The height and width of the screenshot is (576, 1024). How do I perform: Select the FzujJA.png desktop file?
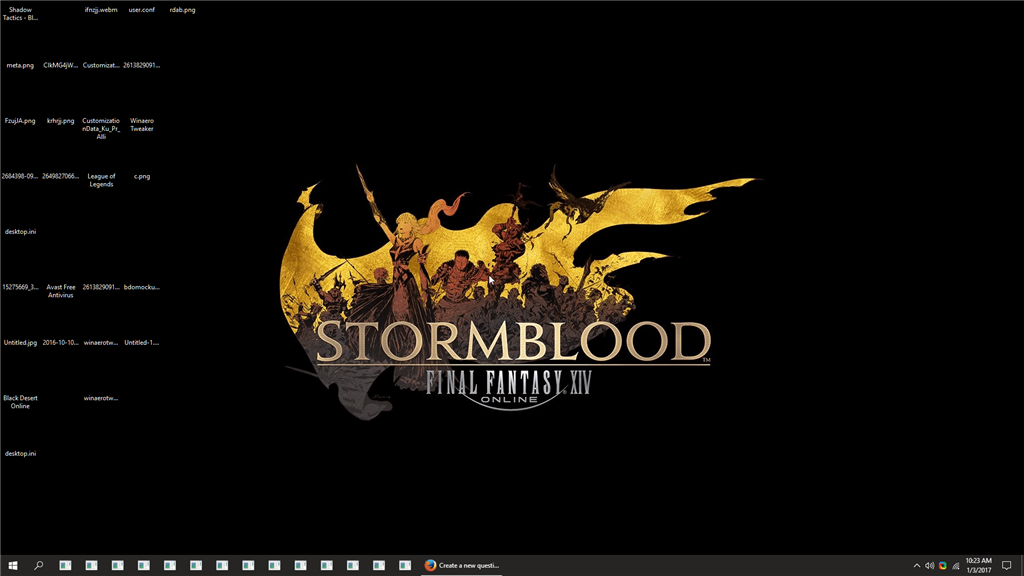tap(20, 121)
